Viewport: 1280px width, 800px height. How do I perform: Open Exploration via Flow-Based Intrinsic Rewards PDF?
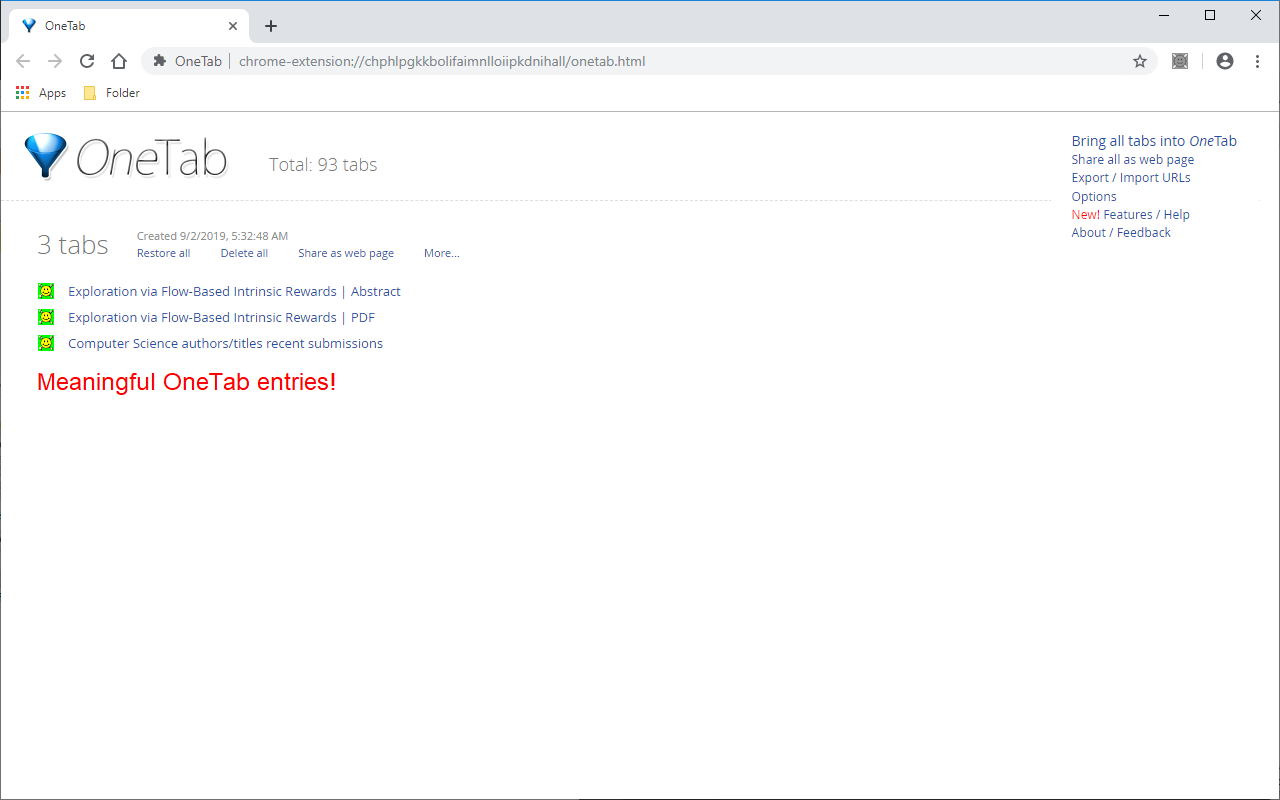coord(221,317)
